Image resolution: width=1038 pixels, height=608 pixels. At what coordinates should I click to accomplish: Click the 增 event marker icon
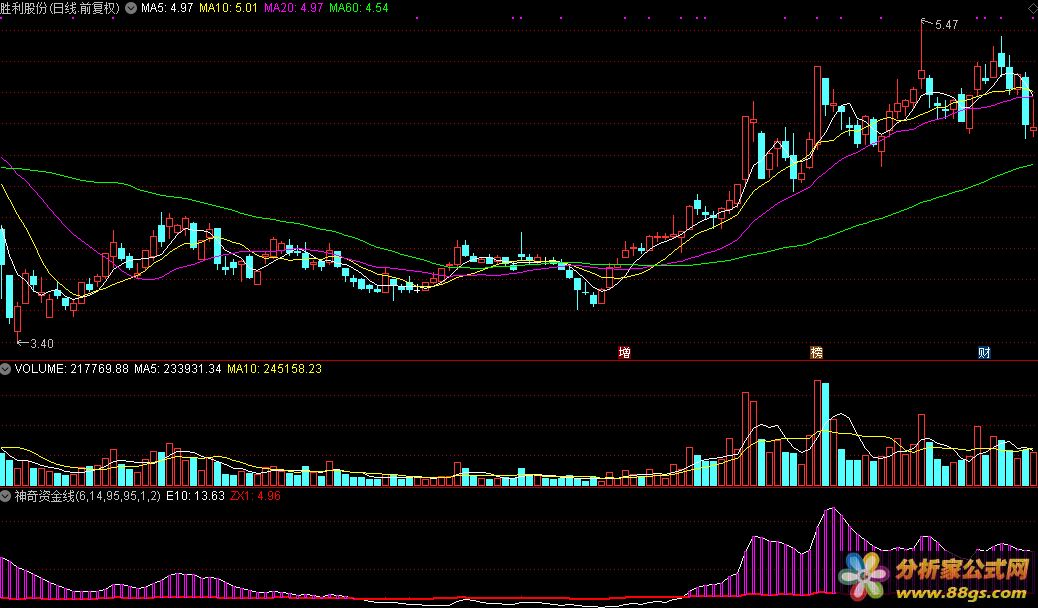(624, 352)
